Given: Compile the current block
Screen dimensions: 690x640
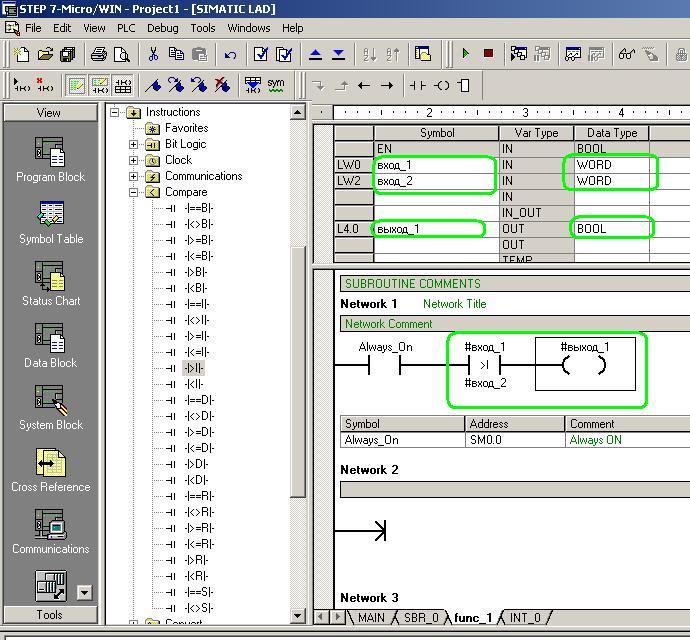Looking at the screenshot, I should pos(261,54).
